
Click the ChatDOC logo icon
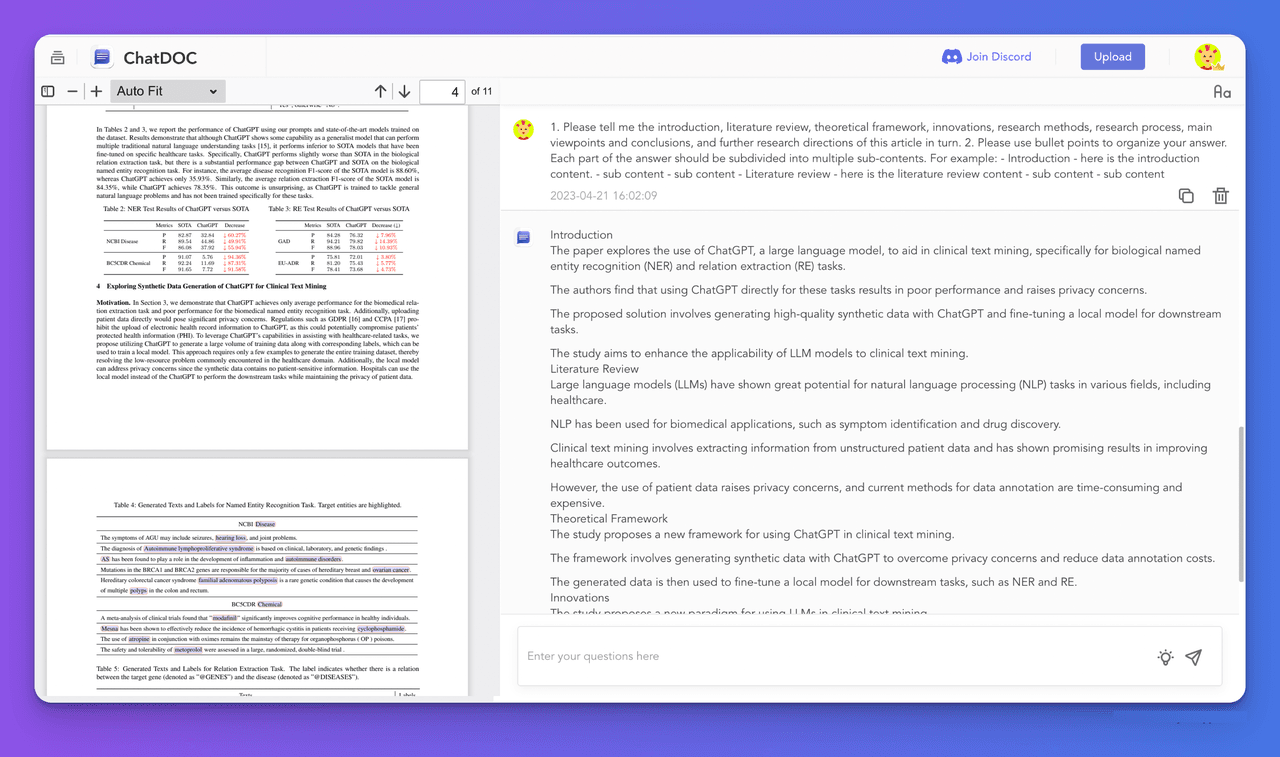click(101, 57)
